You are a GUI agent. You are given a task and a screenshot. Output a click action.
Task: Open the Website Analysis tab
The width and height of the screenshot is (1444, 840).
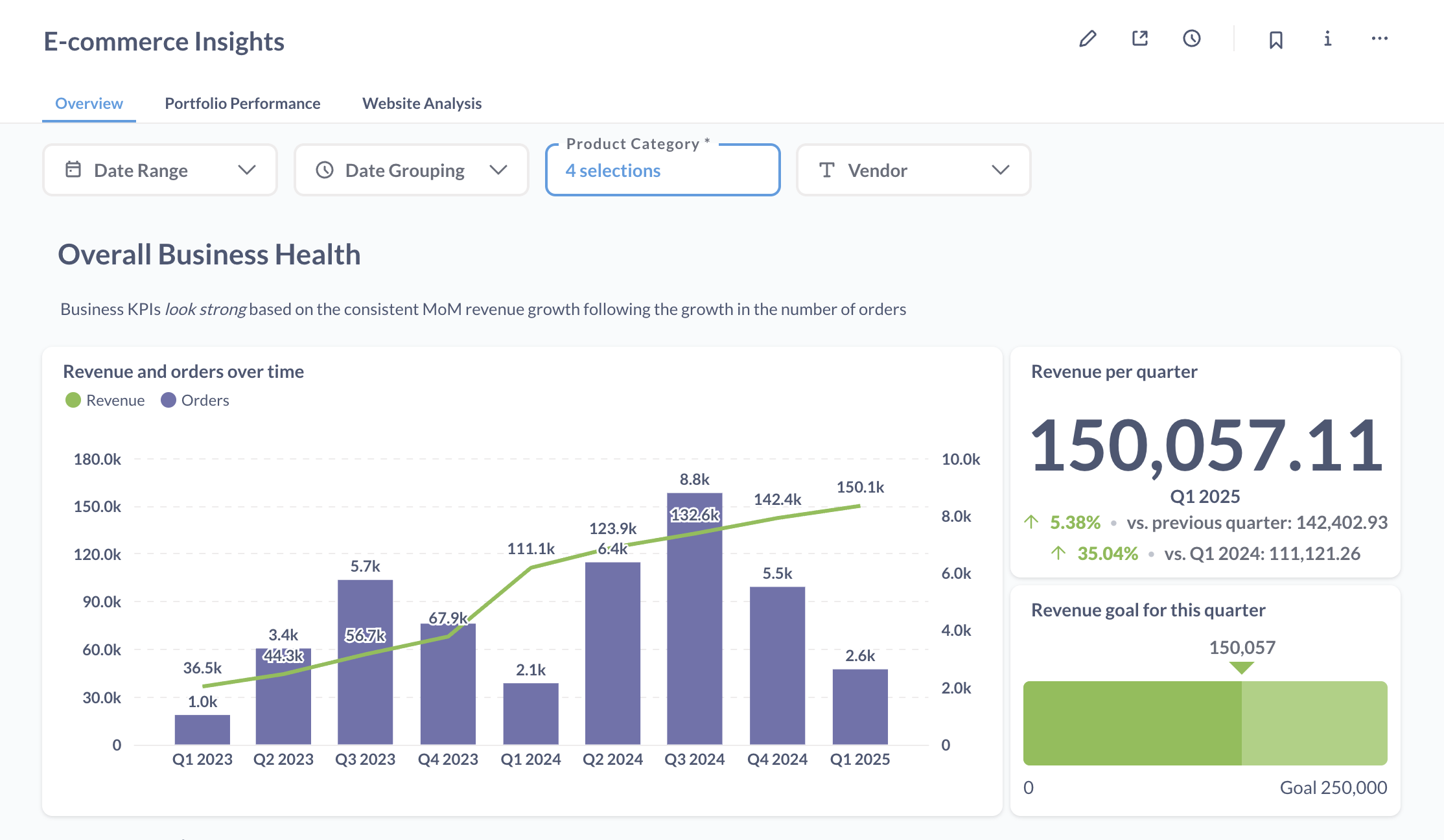tap(421, 103)
